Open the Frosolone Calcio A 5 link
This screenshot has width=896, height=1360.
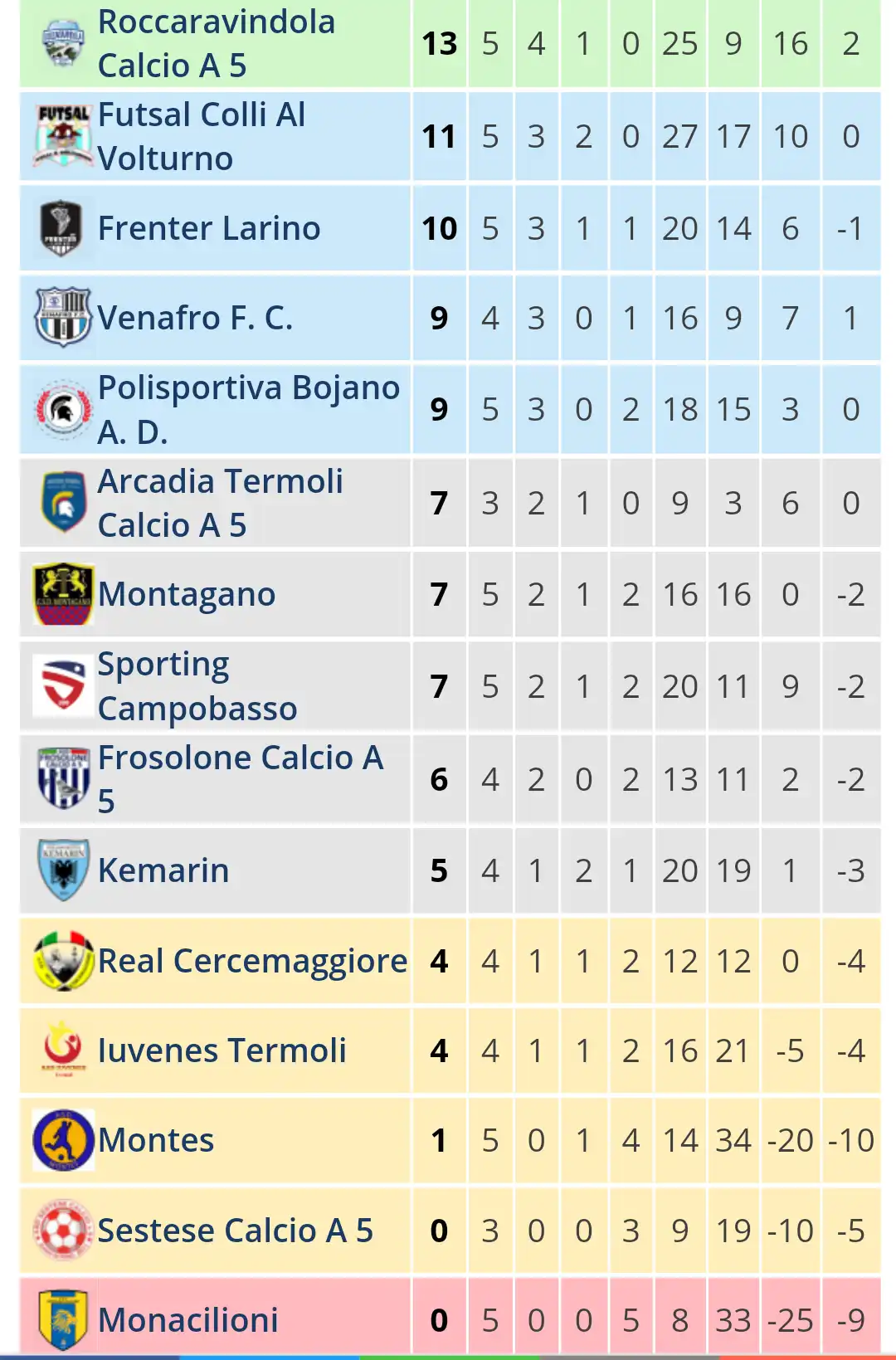point(241,779)
